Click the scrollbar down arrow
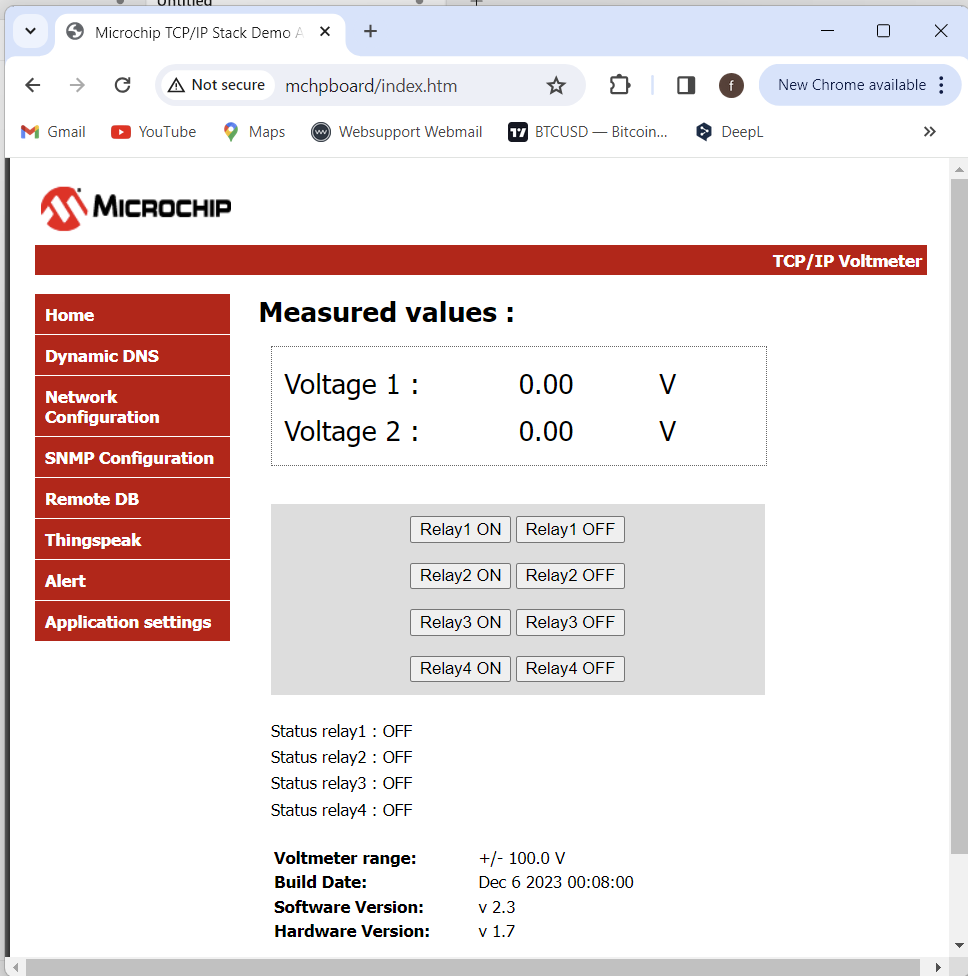This screenshot has width=968, height=976. [x=959, y=946]
